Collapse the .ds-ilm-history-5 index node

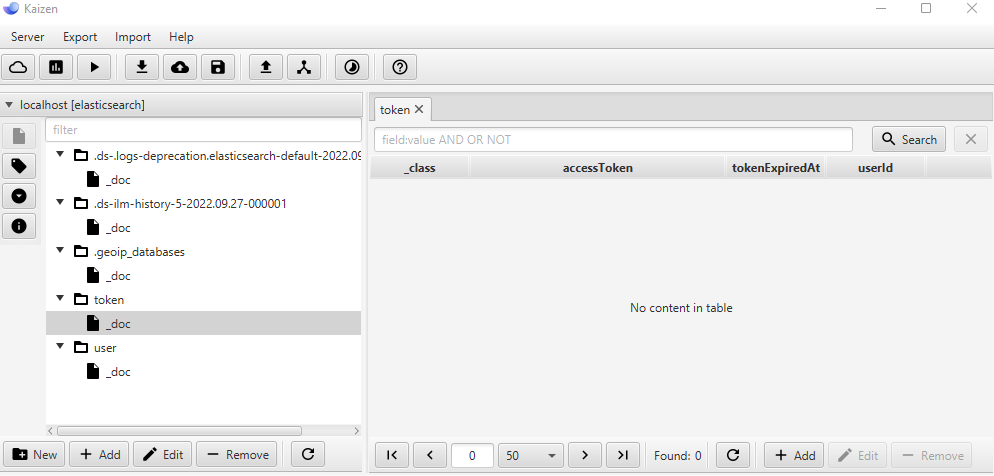pyautogui.click(x=60, y=203)
